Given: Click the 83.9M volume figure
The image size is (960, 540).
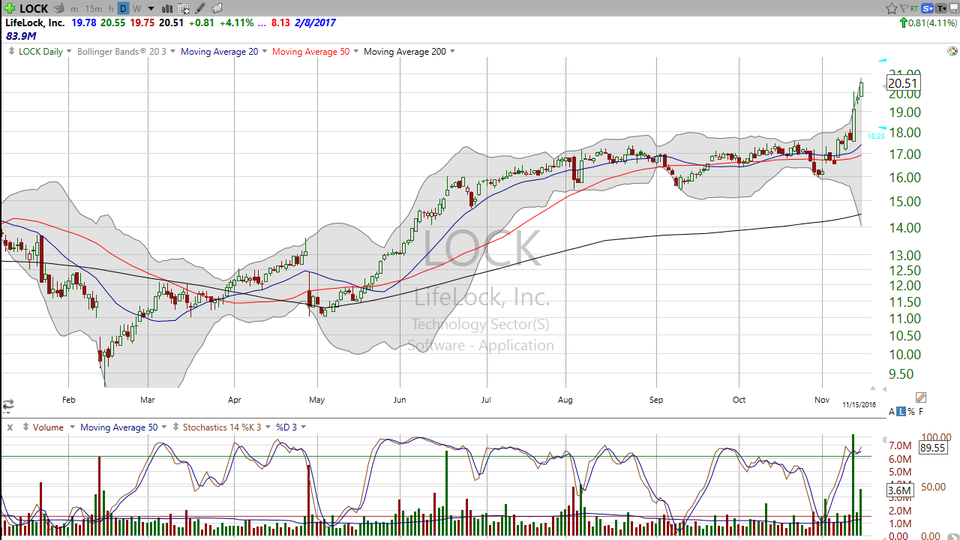Looking at the screenshot, I should pyautogui.click(x=21, y=36).
